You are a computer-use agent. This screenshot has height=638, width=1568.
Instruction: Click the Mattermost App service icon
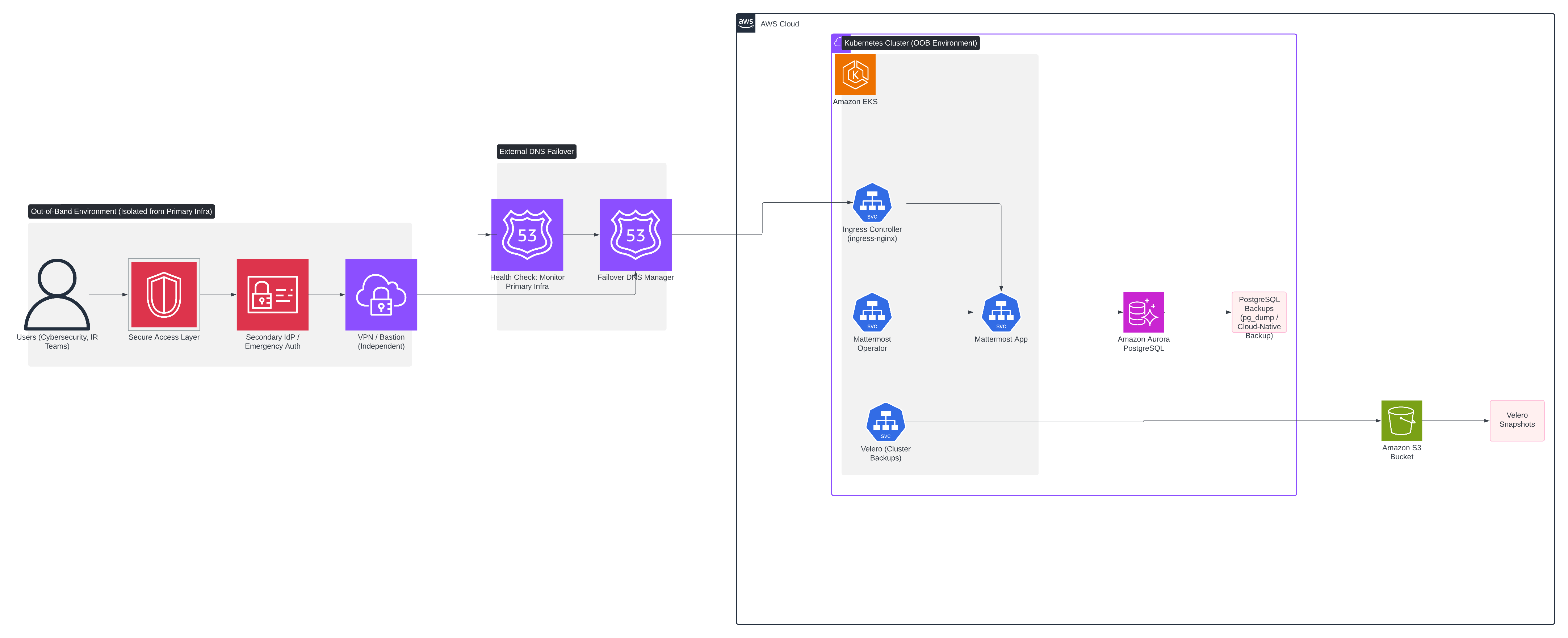coord(1001,313)
